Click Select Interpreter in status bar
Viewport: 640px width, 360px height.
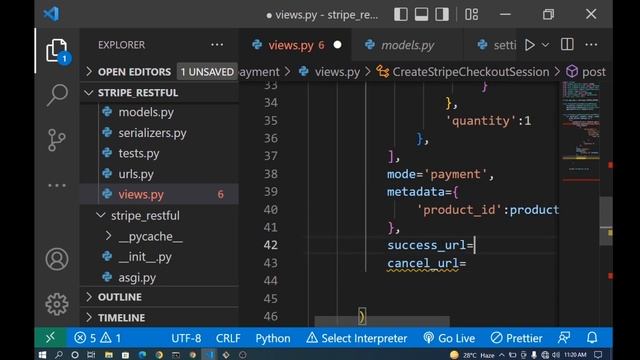[356, 338]
